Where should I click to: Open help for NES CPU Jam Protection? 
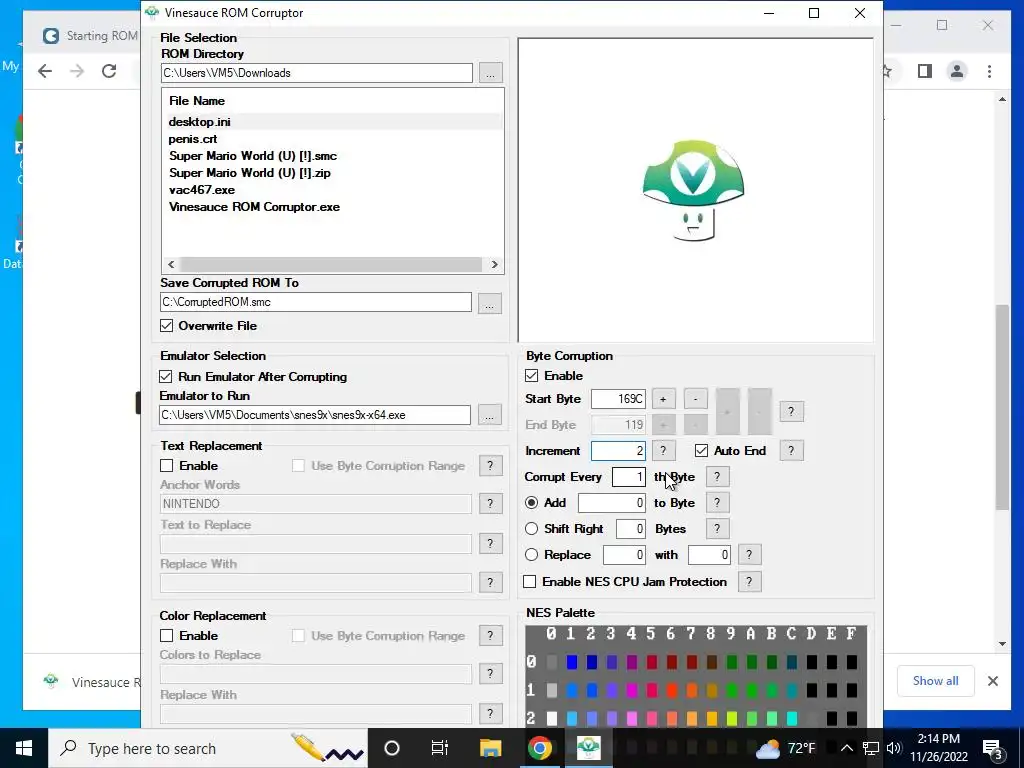coord(749,581)
